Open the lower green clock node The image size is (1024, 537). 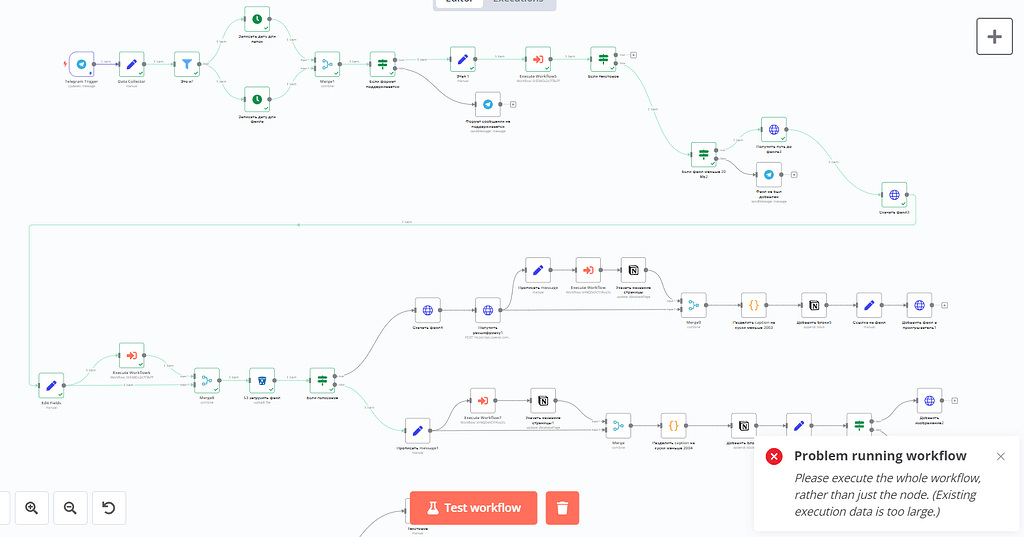coord(257,99)
